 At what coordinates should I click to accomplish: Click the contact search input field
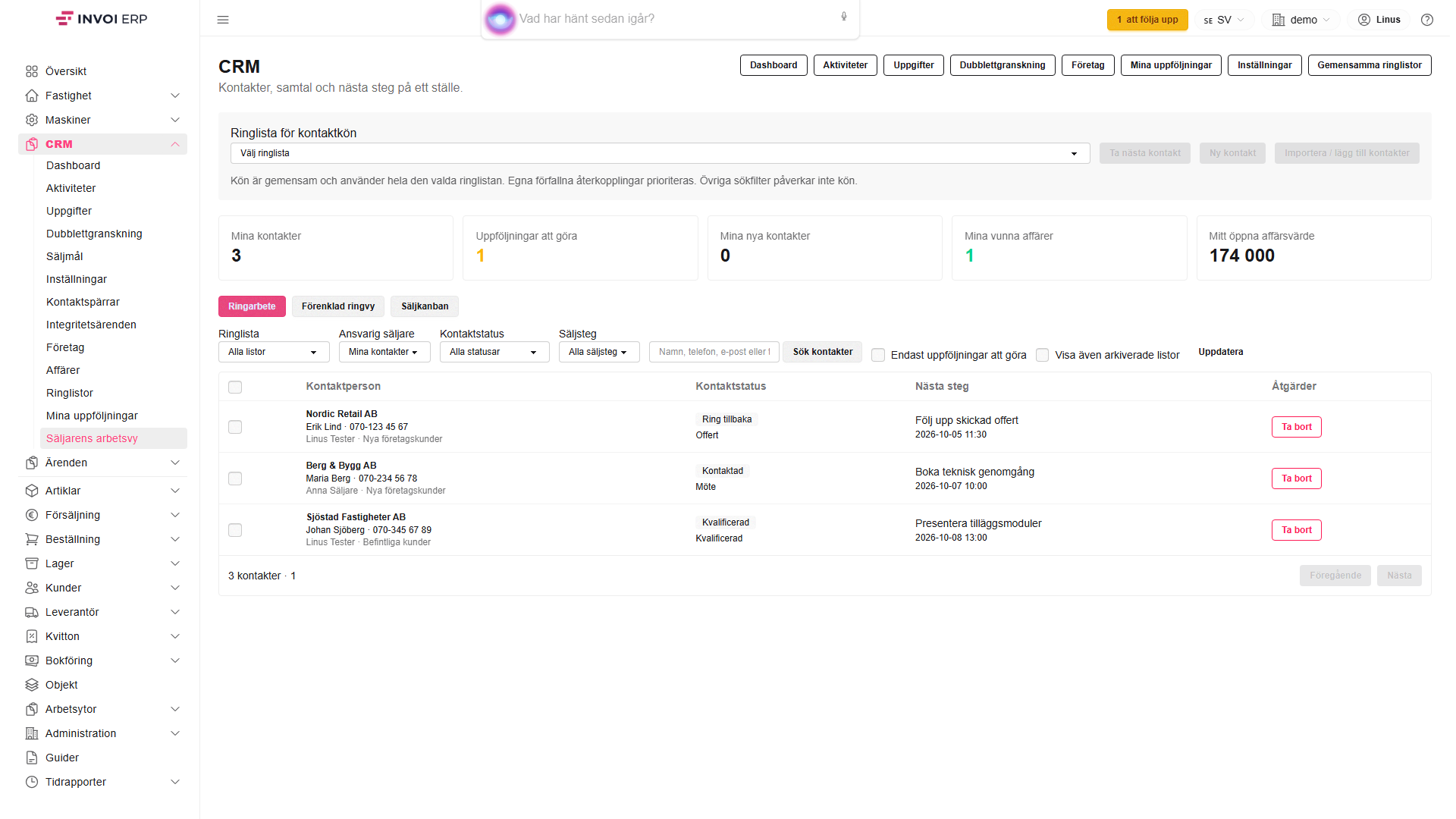(714, 352)
